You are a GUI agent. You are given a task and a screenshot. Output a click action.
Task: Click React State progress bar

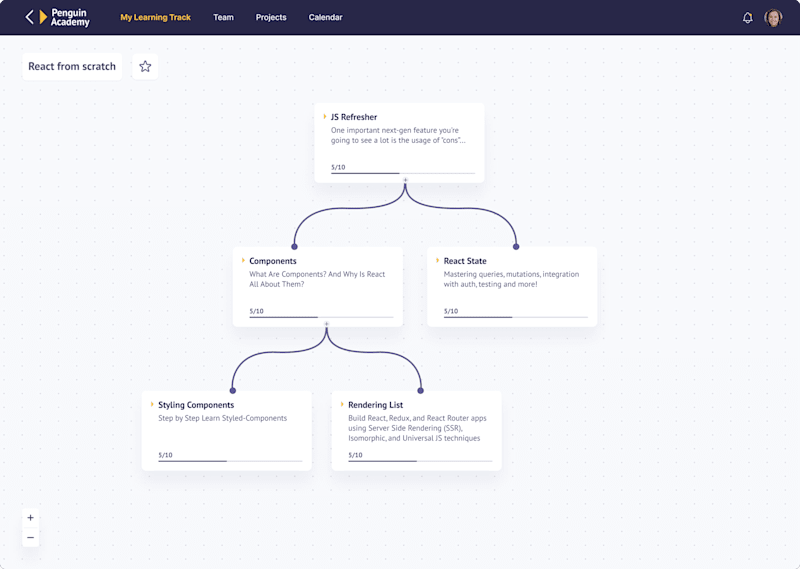516,317
